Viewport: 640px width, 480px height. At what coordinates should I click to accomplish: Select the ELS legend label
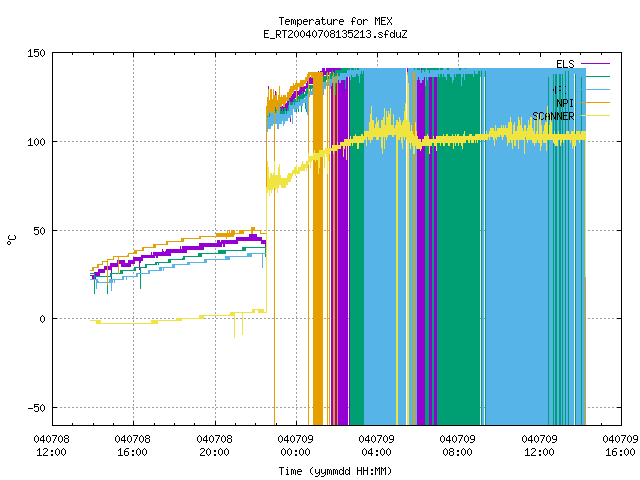(565, 64)
